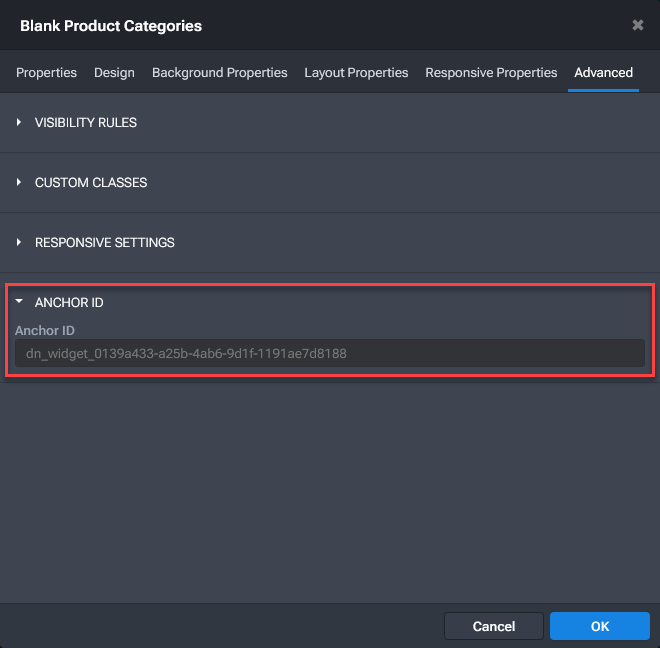Click the CUSTOM CLASSES section title
This screenshot has width=660, height=648.
(91, 182)
